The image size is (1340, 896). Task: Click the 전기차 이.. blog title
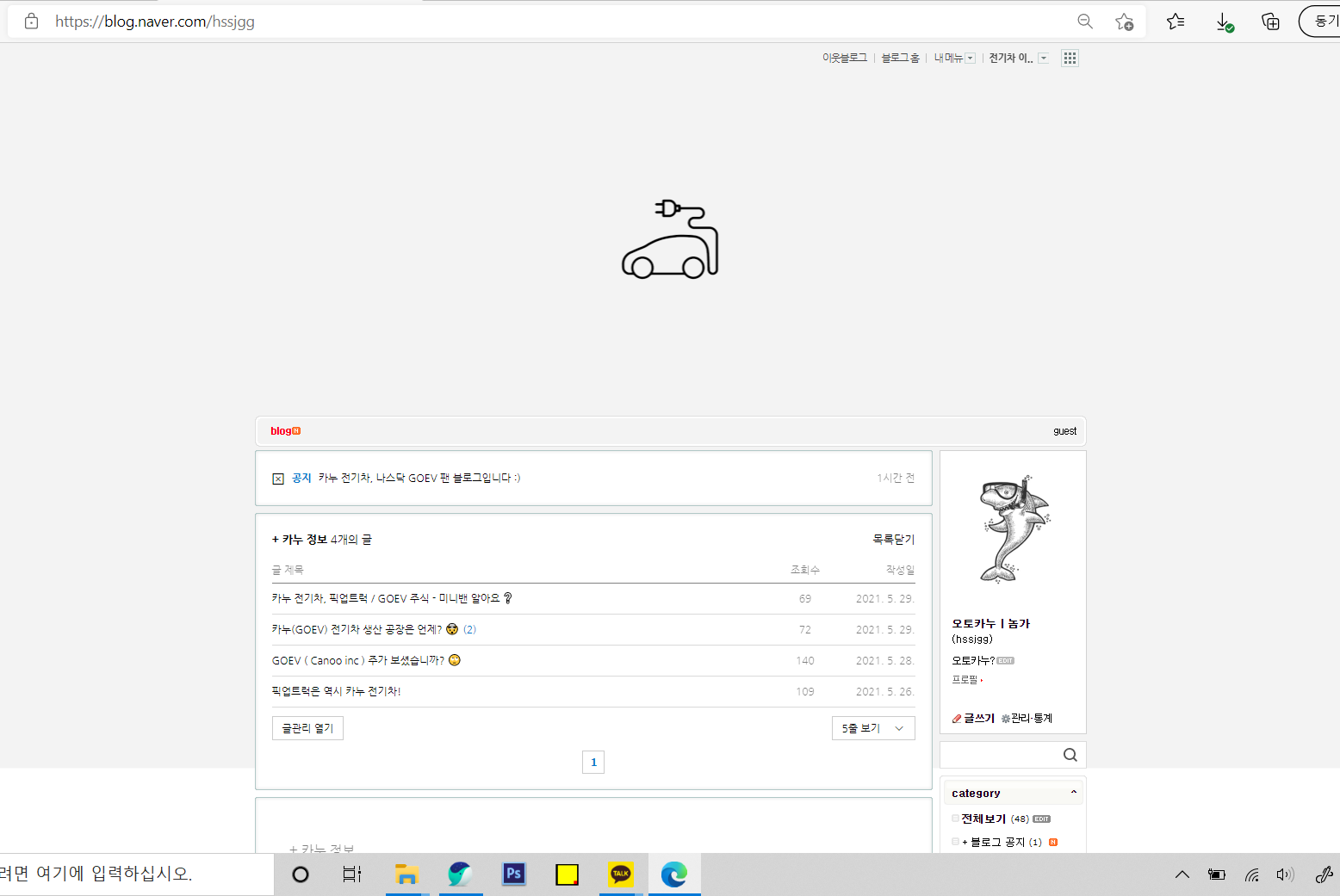pyautogui.click(x=1011, y=58)
